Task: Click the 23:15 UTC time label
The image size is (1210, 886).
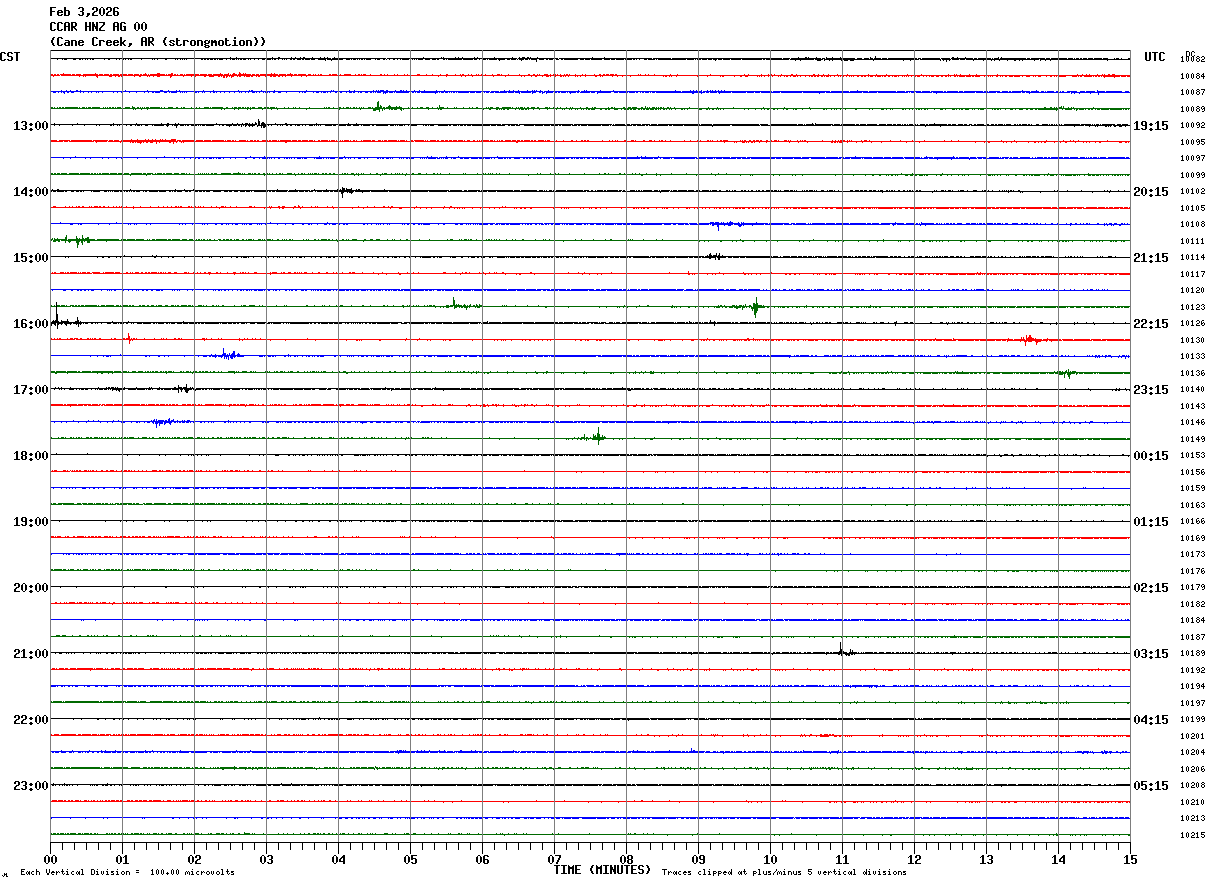Action: click(x=1151, y=390)
